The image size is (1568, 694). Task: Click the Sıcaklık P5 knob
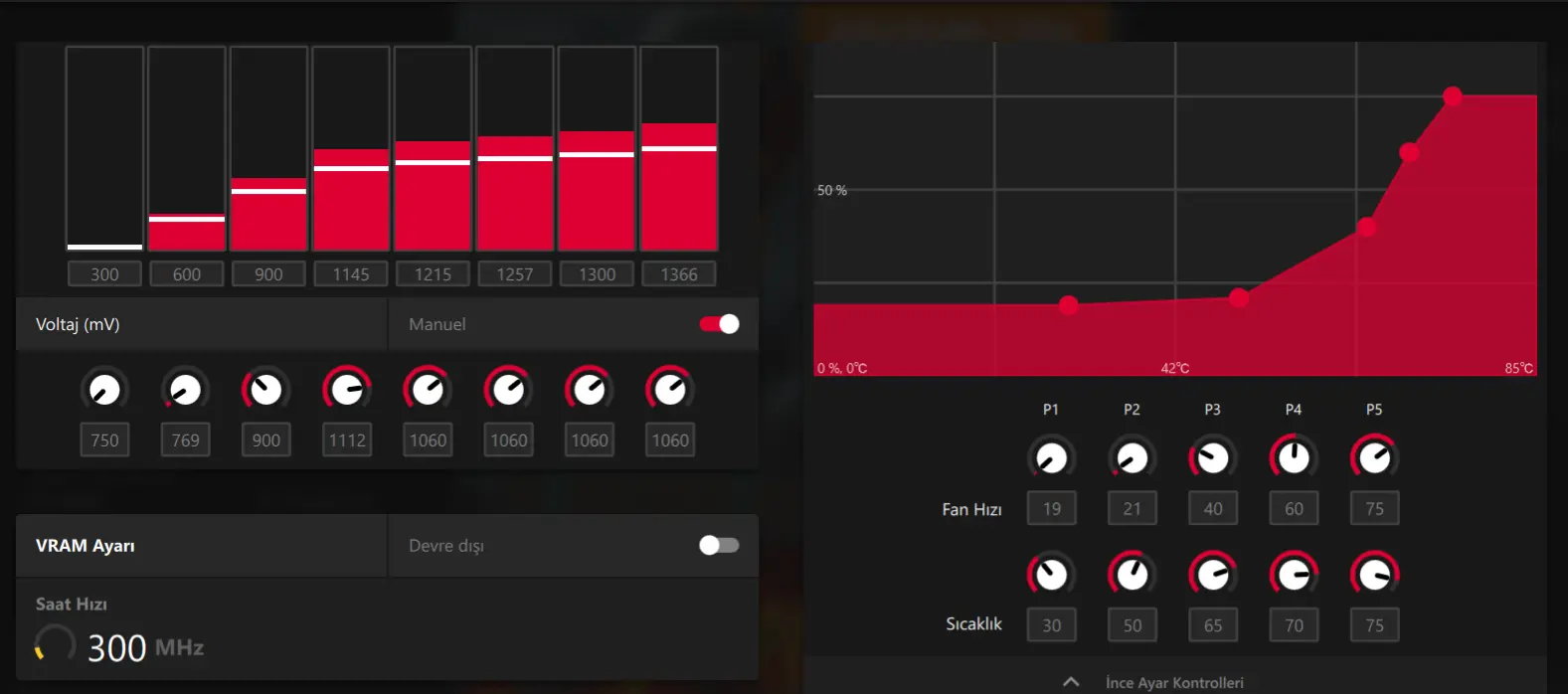1374,574
